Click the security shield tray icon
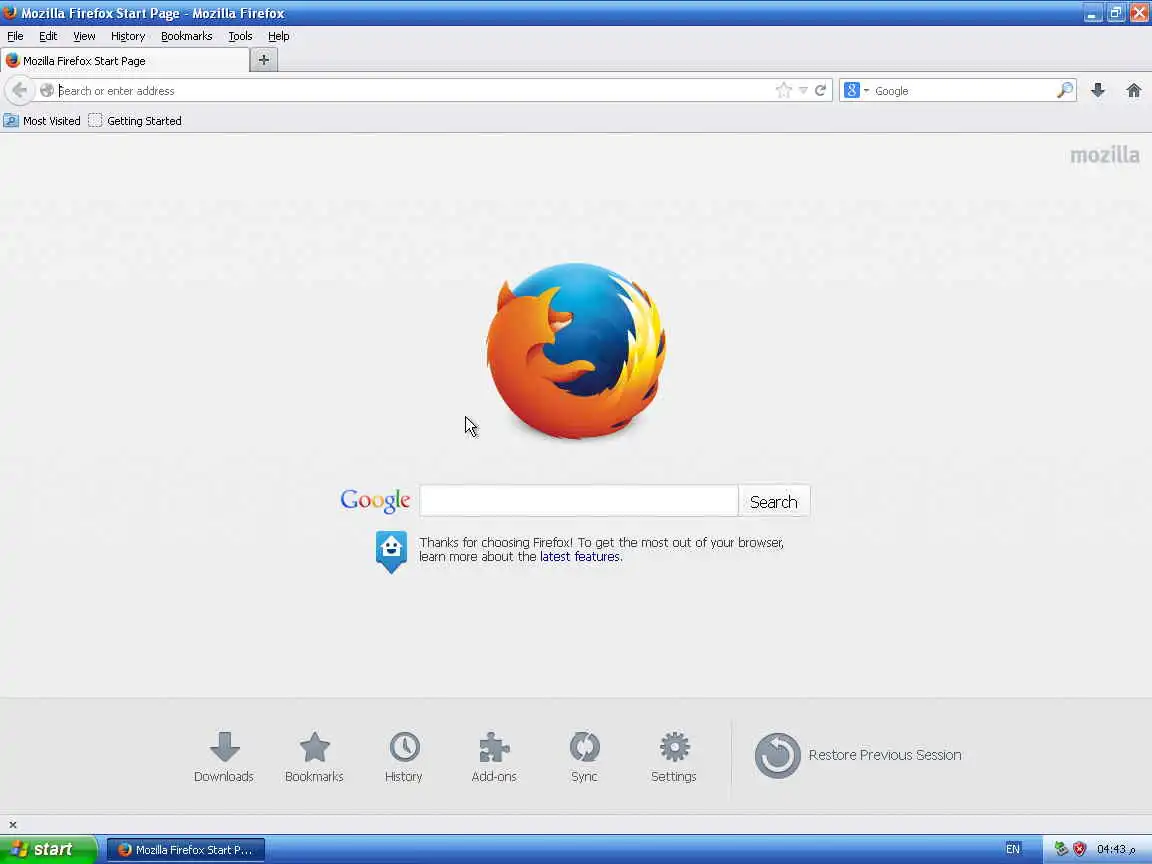 (x=1079, y=849)
